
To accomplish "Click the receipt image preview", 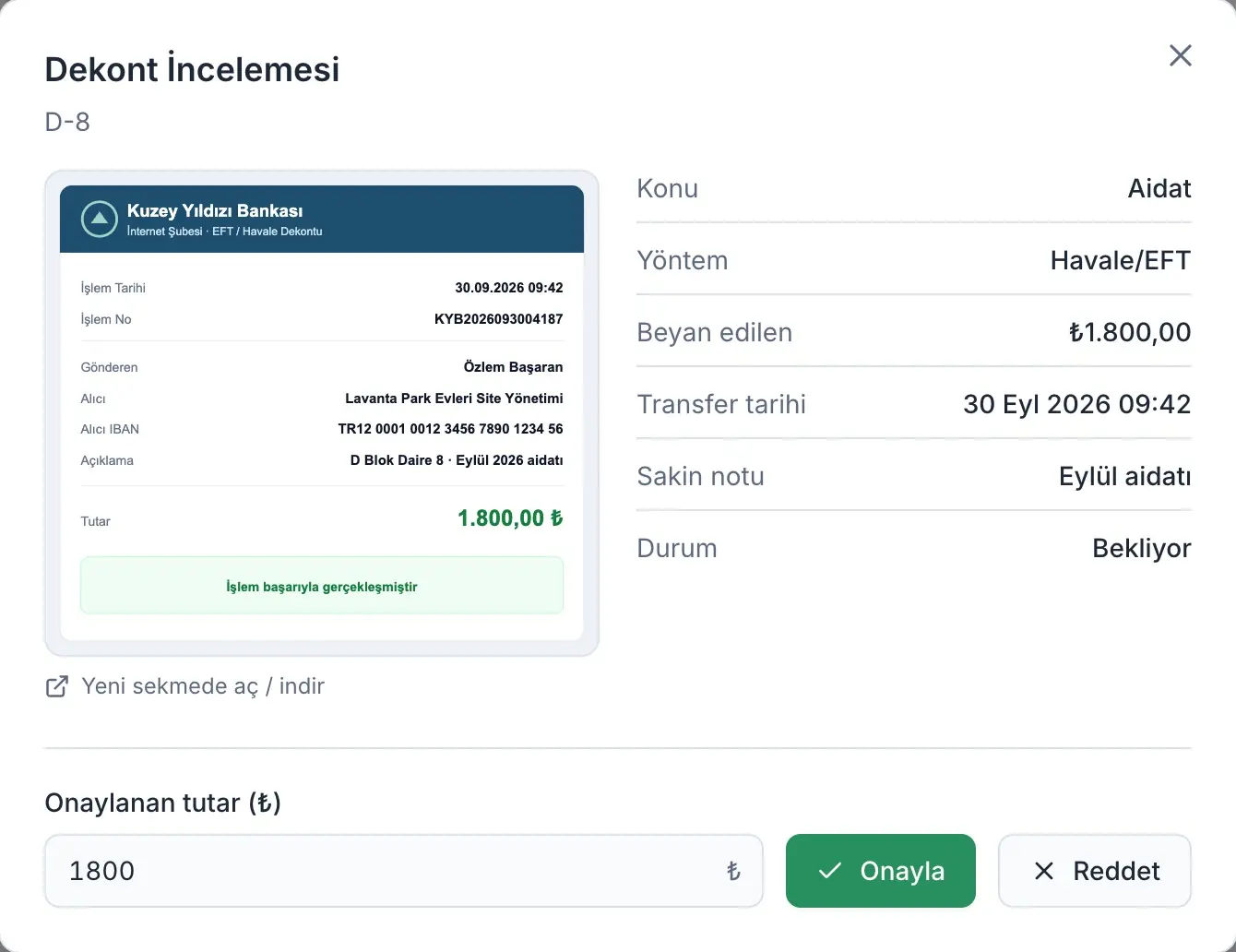I will click(x=322, y=413).
